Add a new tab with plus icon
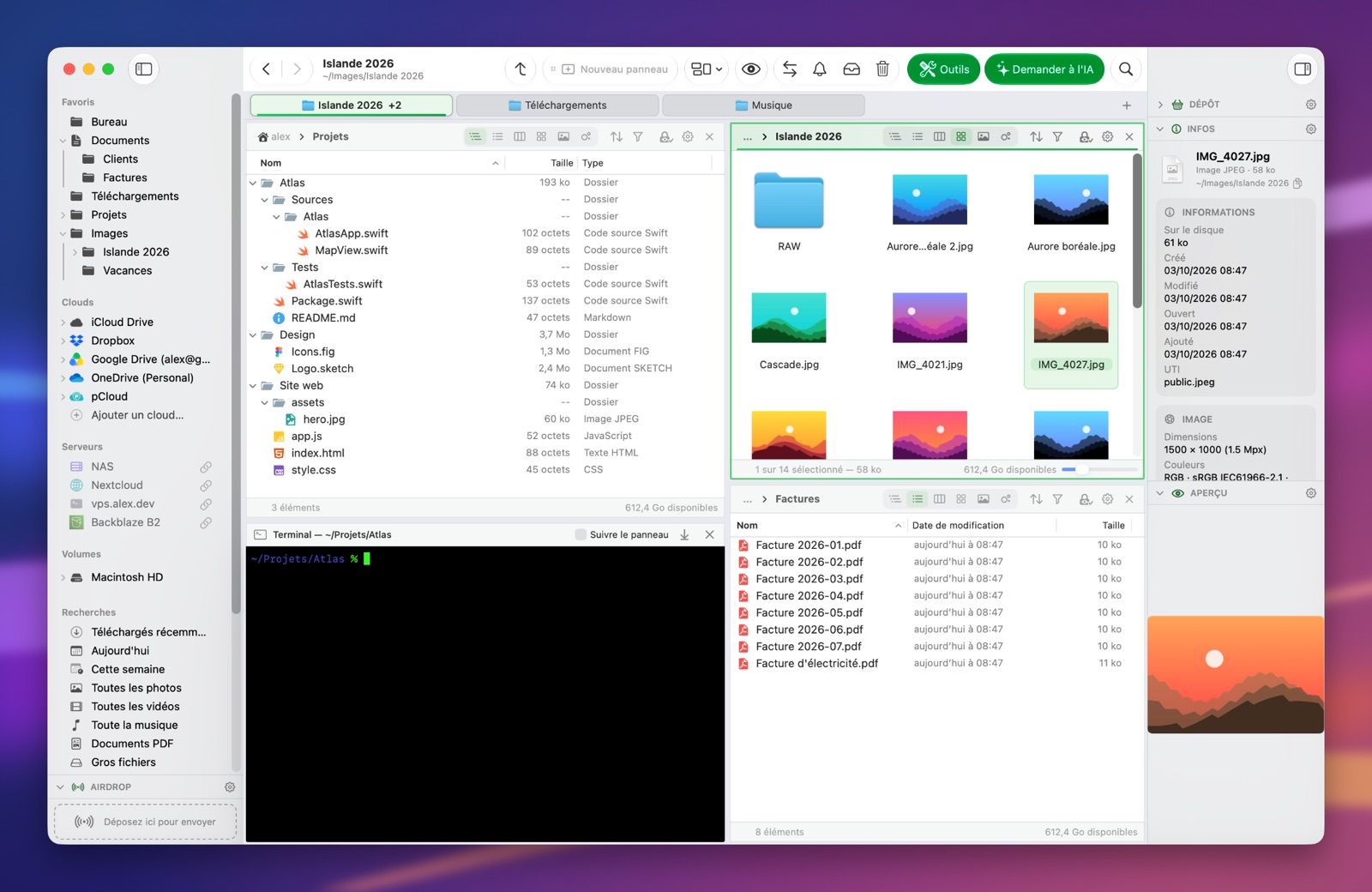This screenshot has width=1372, height=892. pyautogui.click(x=1127, y=105)
